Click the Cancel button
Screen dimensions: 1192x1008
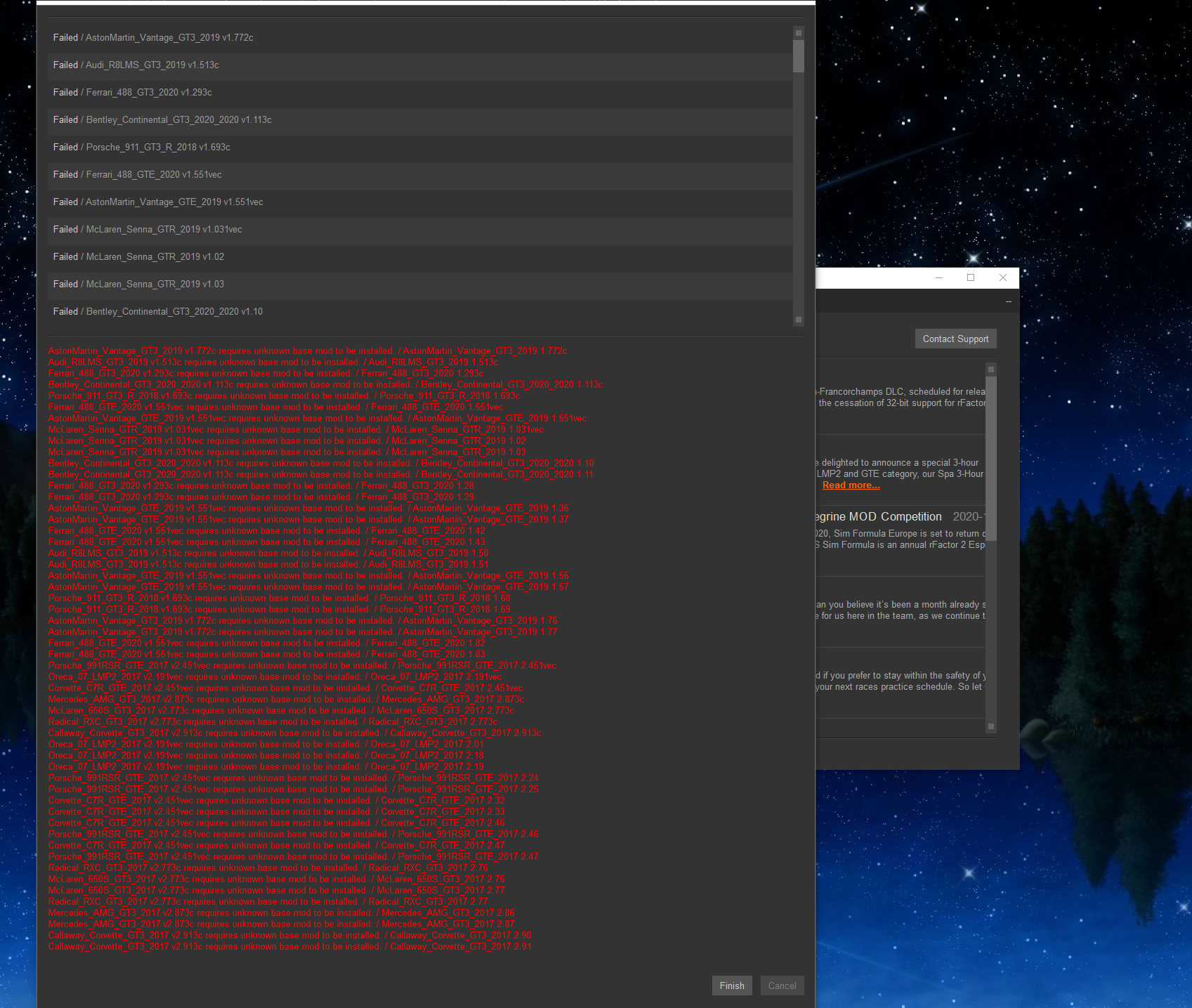pyautogui.click(x=782, y=986)
